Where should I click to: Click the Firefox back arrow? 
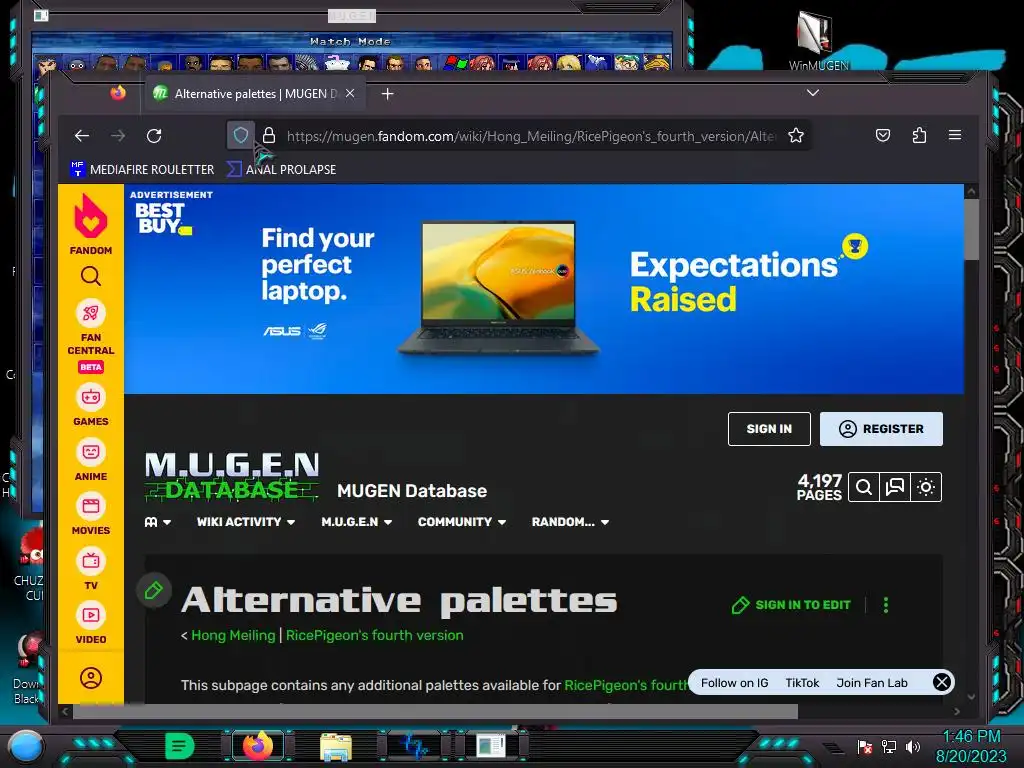pyautogui.click(x=82, y=136)
